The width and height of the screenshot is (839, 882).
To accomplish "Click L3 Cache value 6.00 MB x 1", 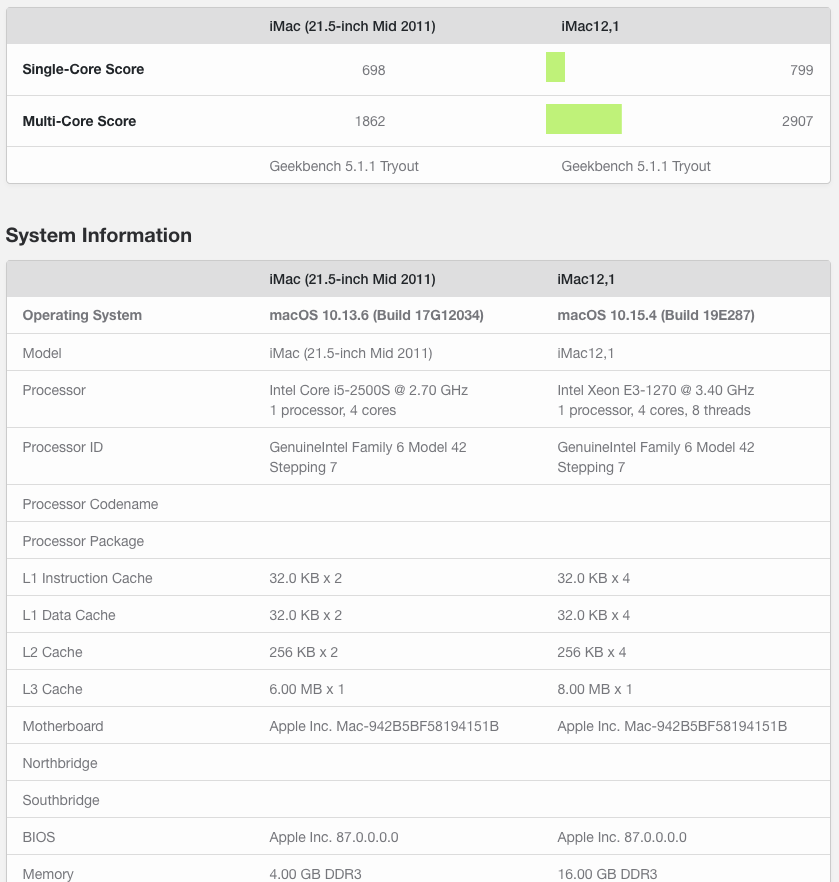I will pos(306,689).
